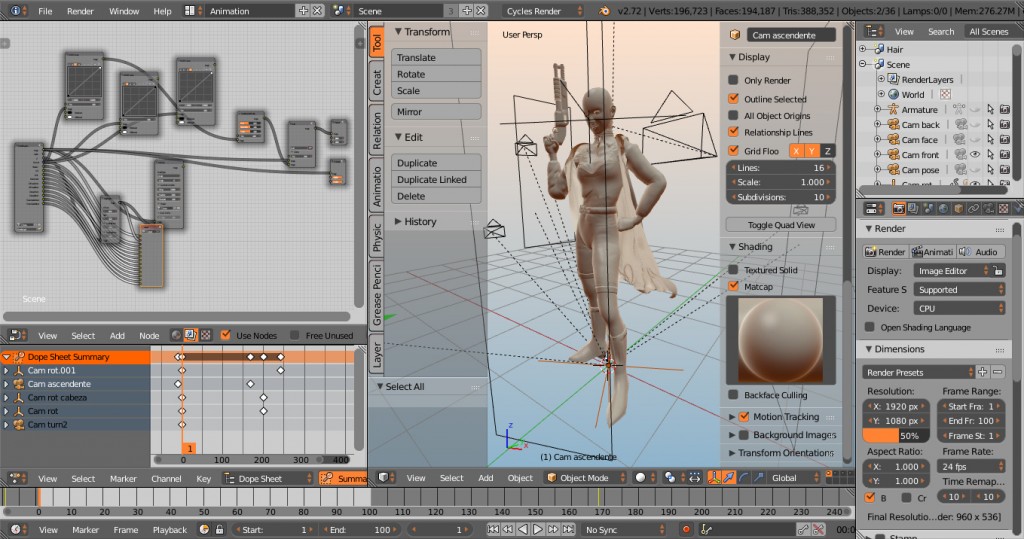Open the Object properties cube icon

coord(958,208)
